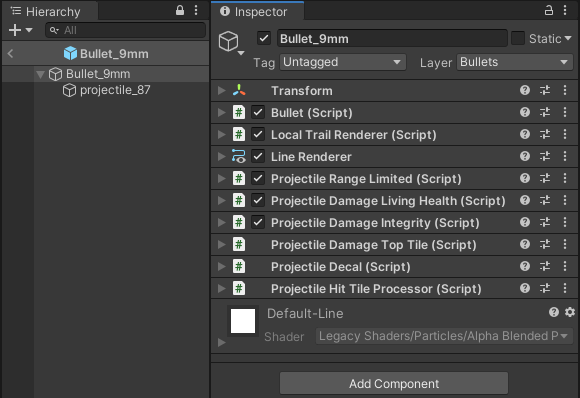Go back using prefab back arrow
This screenshot has height=398, width=580.
click(10, 54)
